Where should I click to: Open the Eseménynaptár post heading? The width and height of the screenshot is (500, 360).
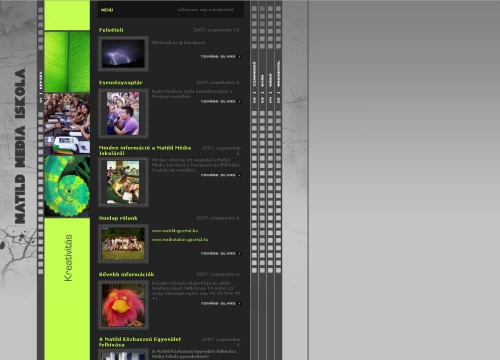pyautogui.click(x=120, y=83)
